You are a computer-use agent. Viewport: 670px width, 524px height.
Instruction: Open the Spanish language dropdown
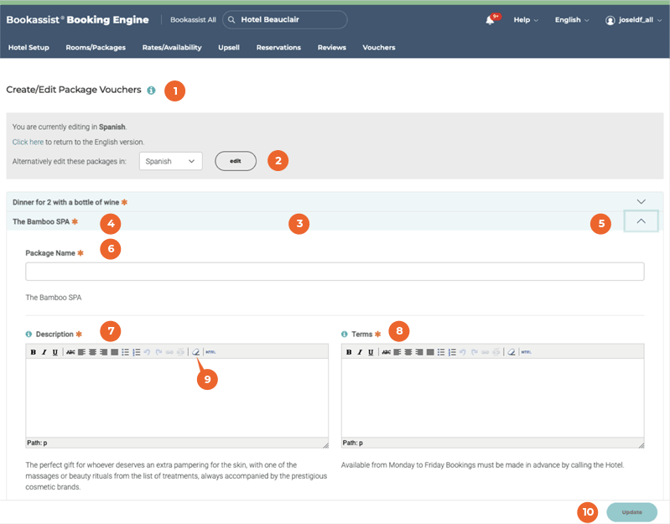(x=170, y=161)
